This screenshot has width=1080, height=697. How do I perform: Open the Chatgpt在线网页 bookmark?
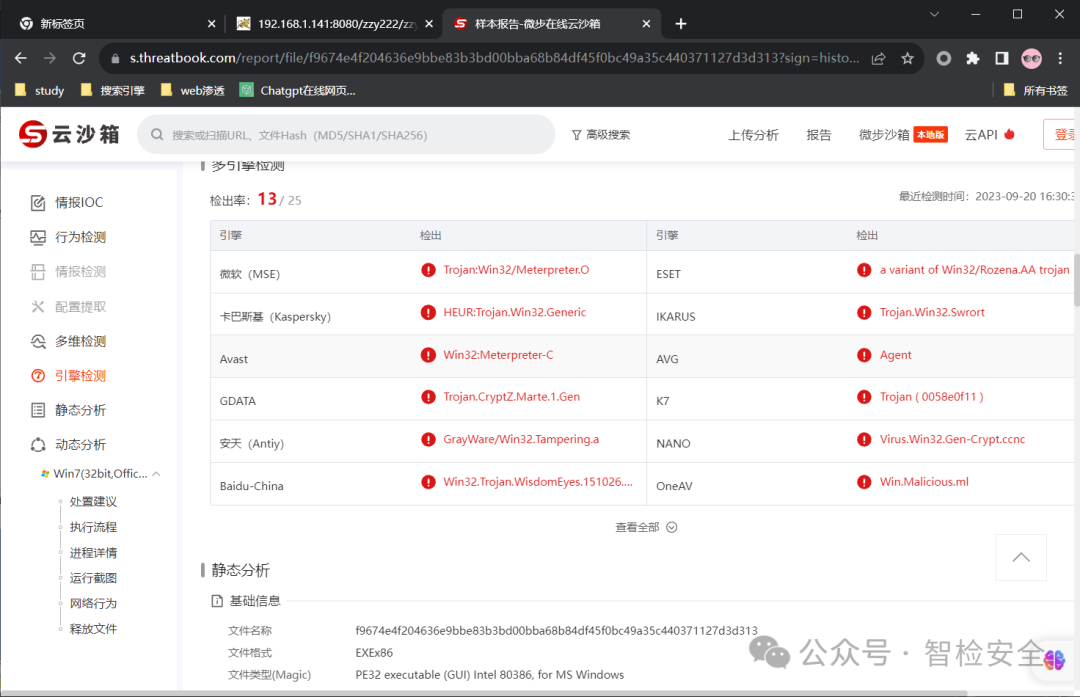coord(298,90)
